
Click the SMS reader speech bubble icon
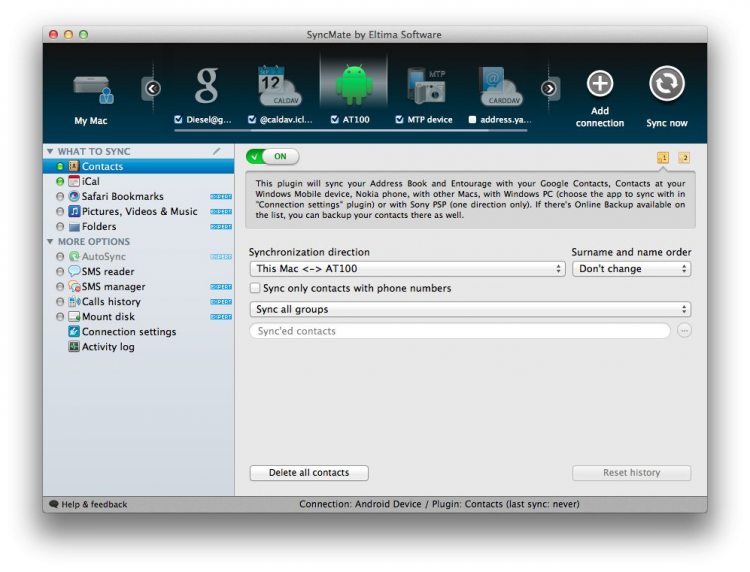point(74,271)
